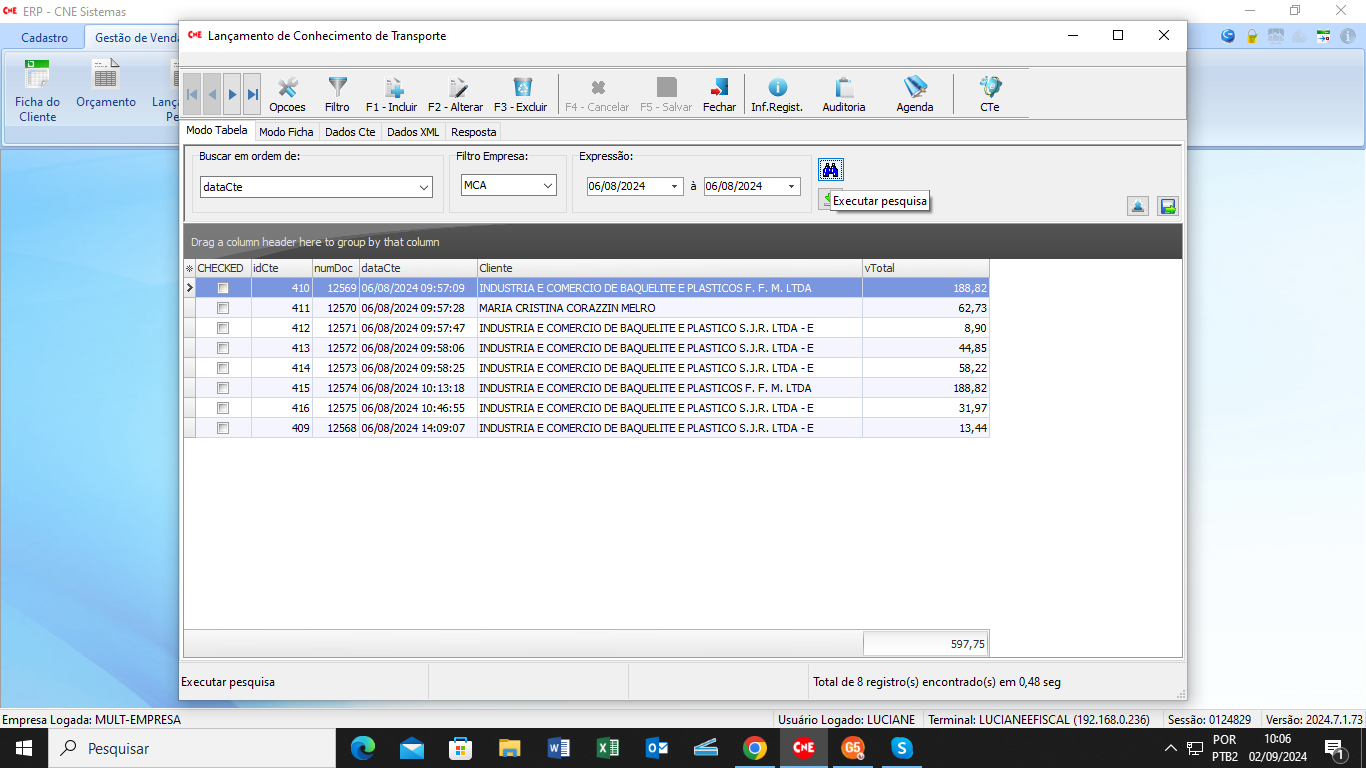The image size is (1366, 768).
Task: Tick the checkbox for row numDoc 12570
Action: [223, 308]
